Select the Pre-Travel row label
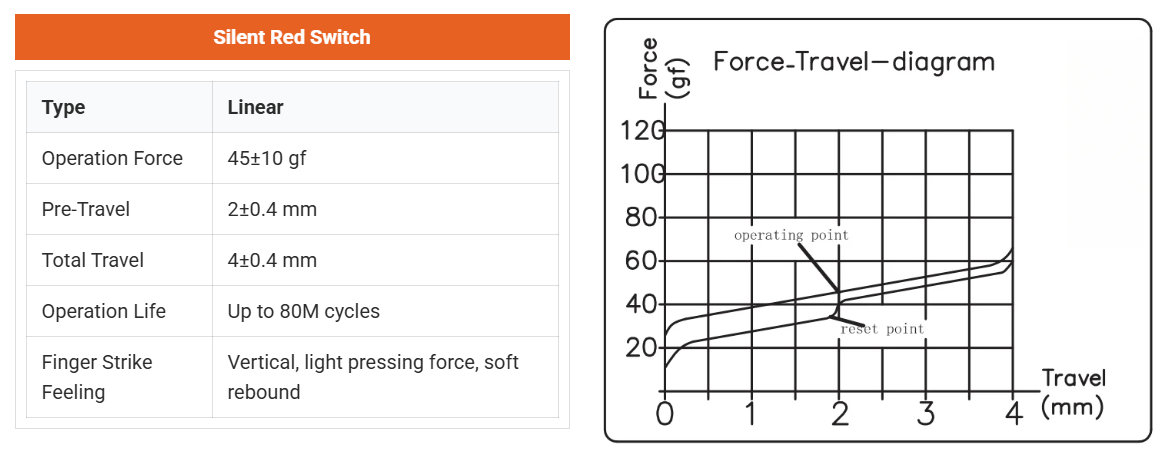The height and width of the screenshot is (460, 1167). [86, 210]
